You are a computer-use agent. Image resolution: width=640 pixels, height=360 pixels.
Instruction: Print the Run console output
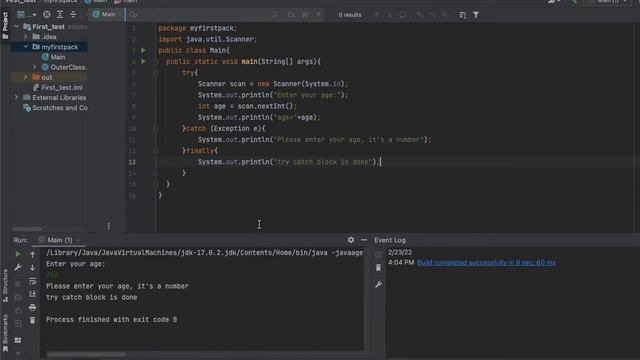click(x=33, y=307)
